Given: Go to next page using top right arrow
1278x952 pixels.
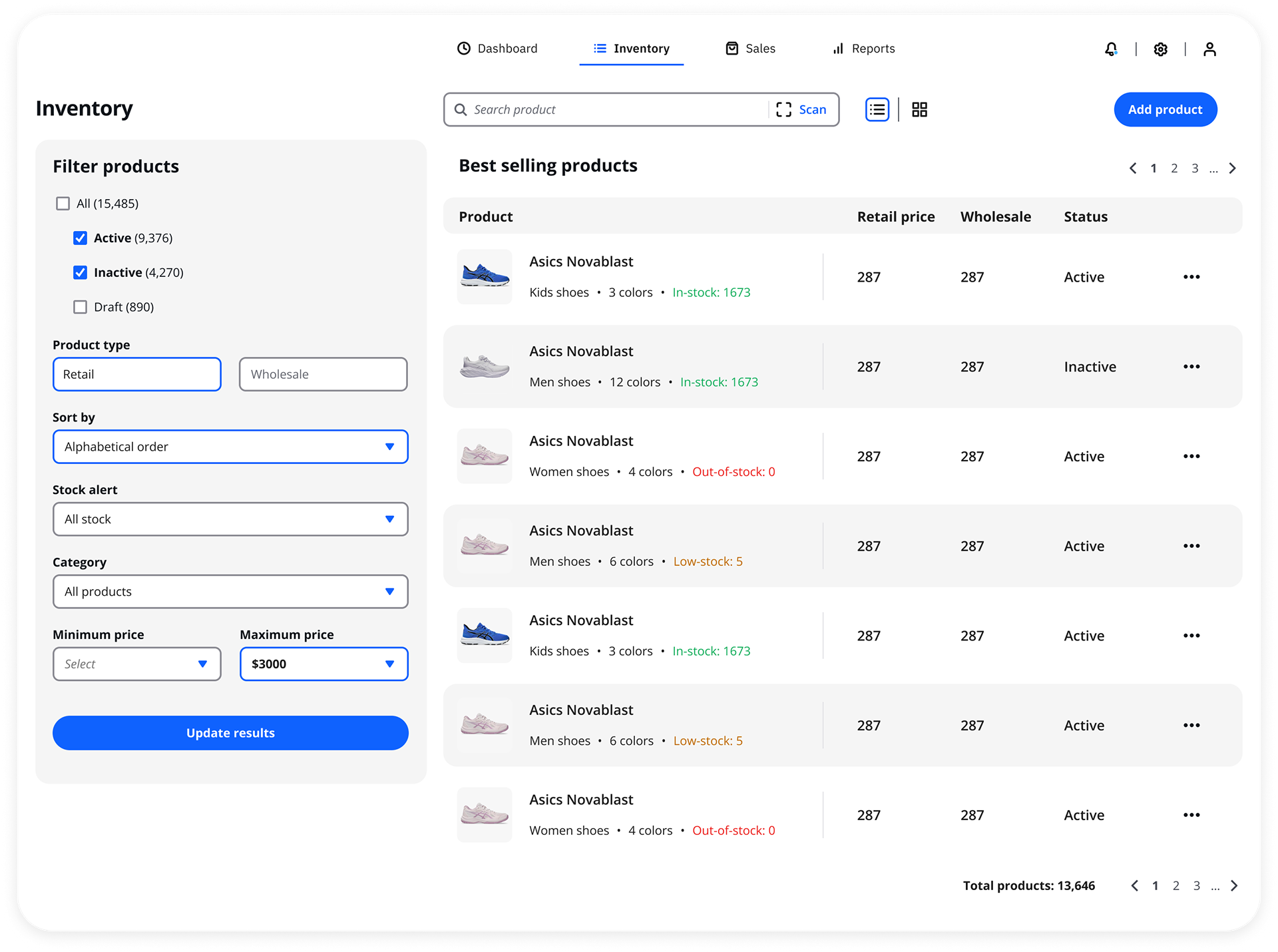Looking at the screenshot, I should (1233, 168).
